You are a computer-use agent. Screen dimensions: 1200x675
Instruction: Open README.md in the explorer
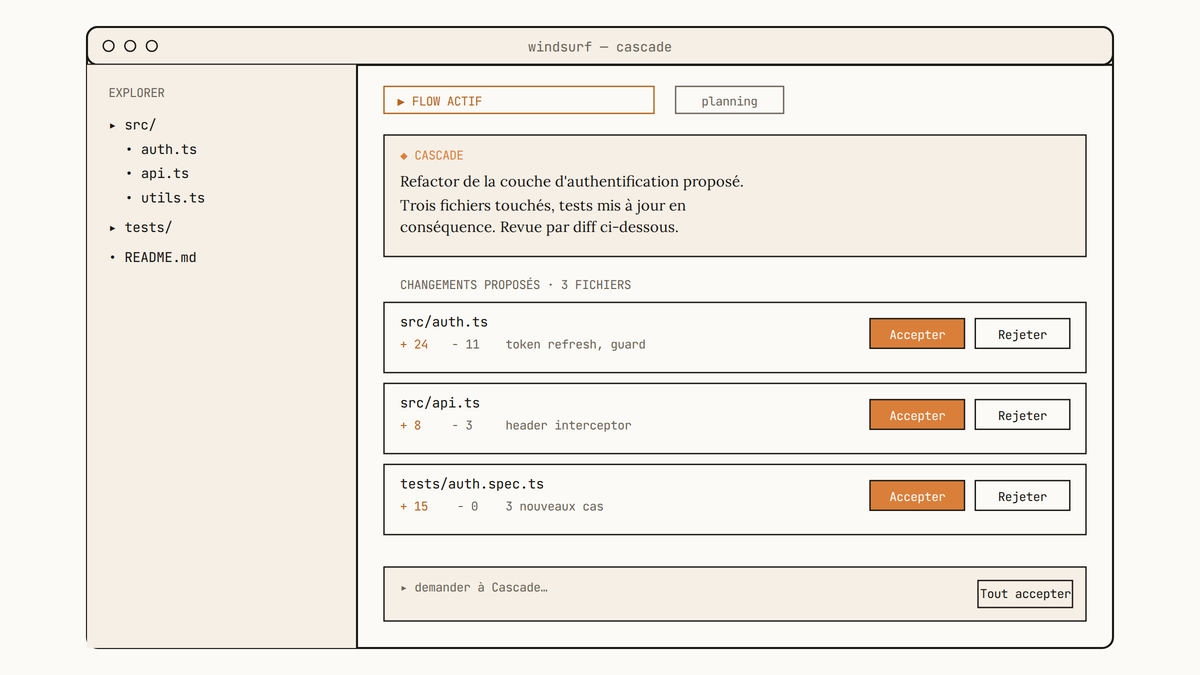click(x=160, y=258)
